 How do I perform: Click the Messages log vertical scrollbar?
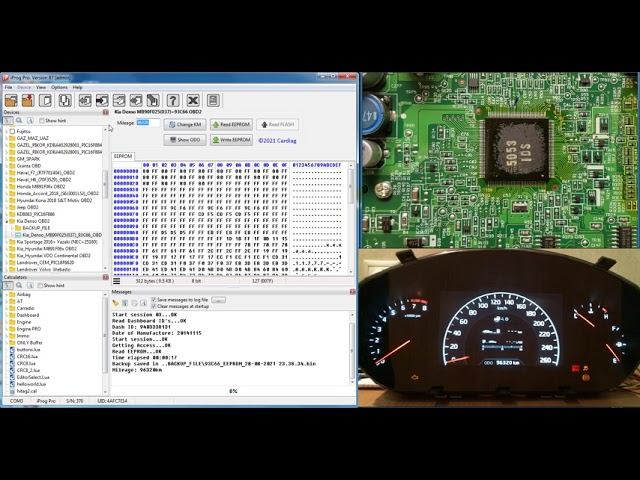(x=352, y=349)
